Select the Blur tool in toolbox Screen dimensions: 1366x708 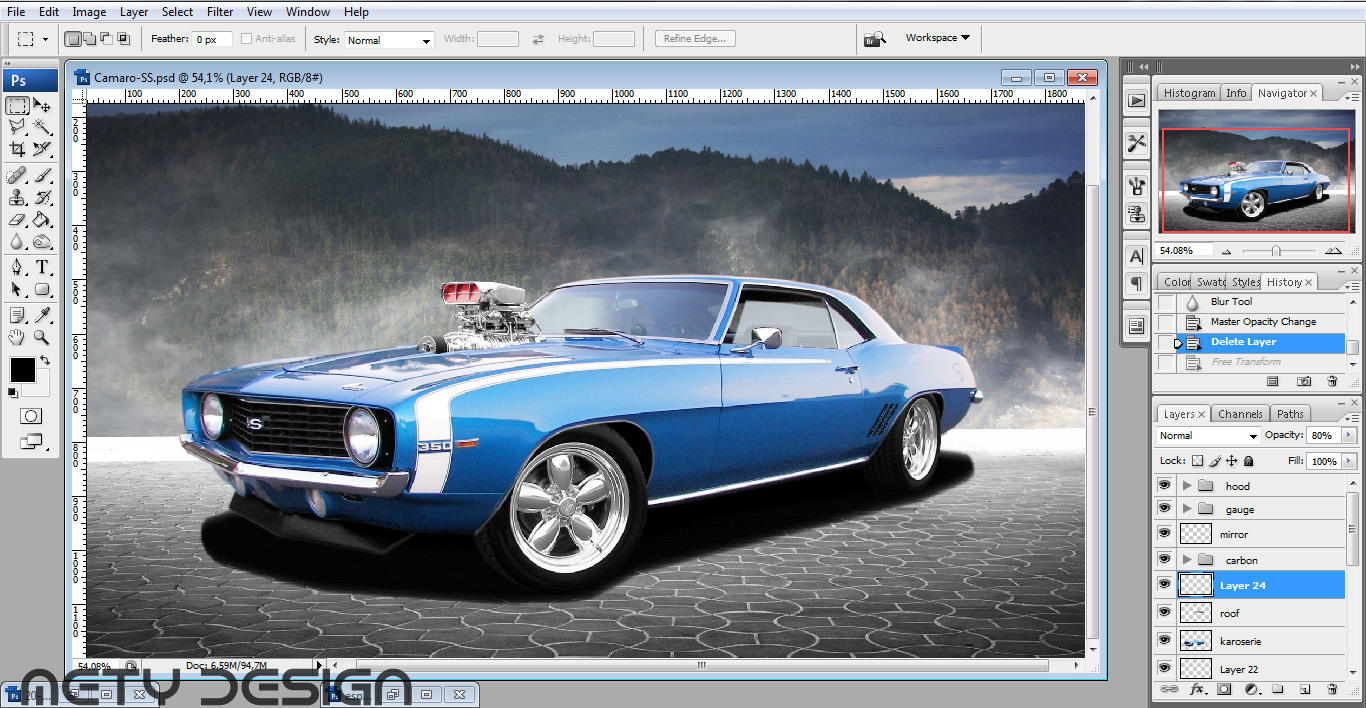pyautogui.click(x=18, y=242)
